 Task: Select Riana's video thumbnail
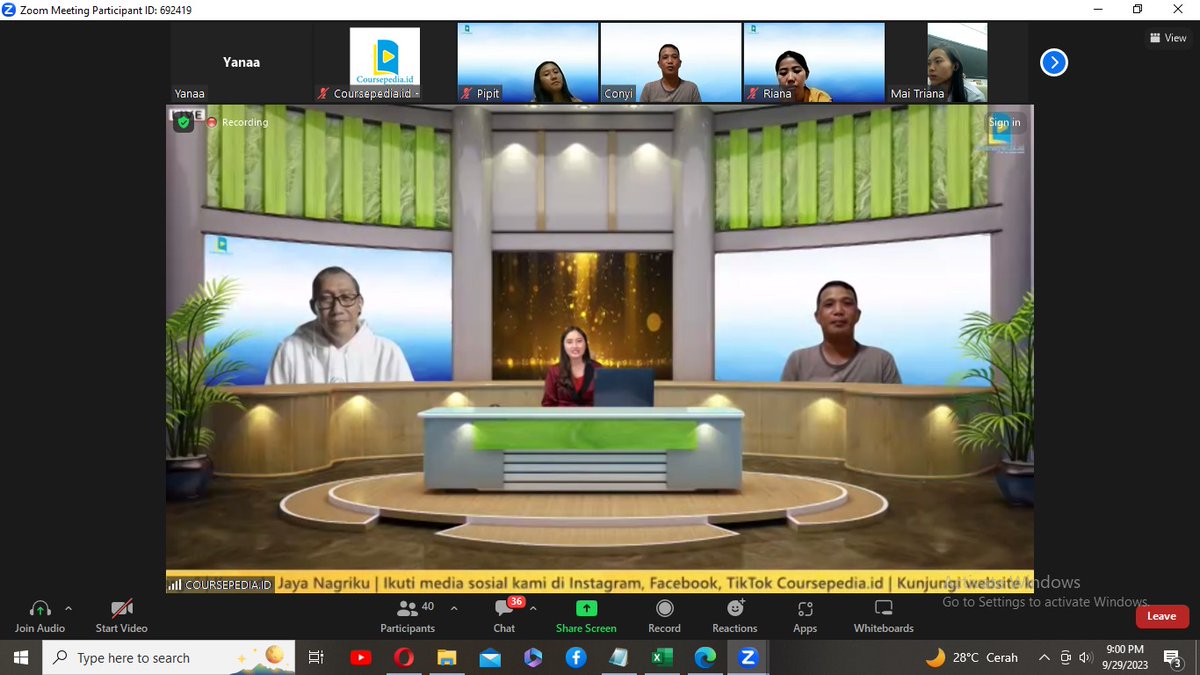coord(814,63)
